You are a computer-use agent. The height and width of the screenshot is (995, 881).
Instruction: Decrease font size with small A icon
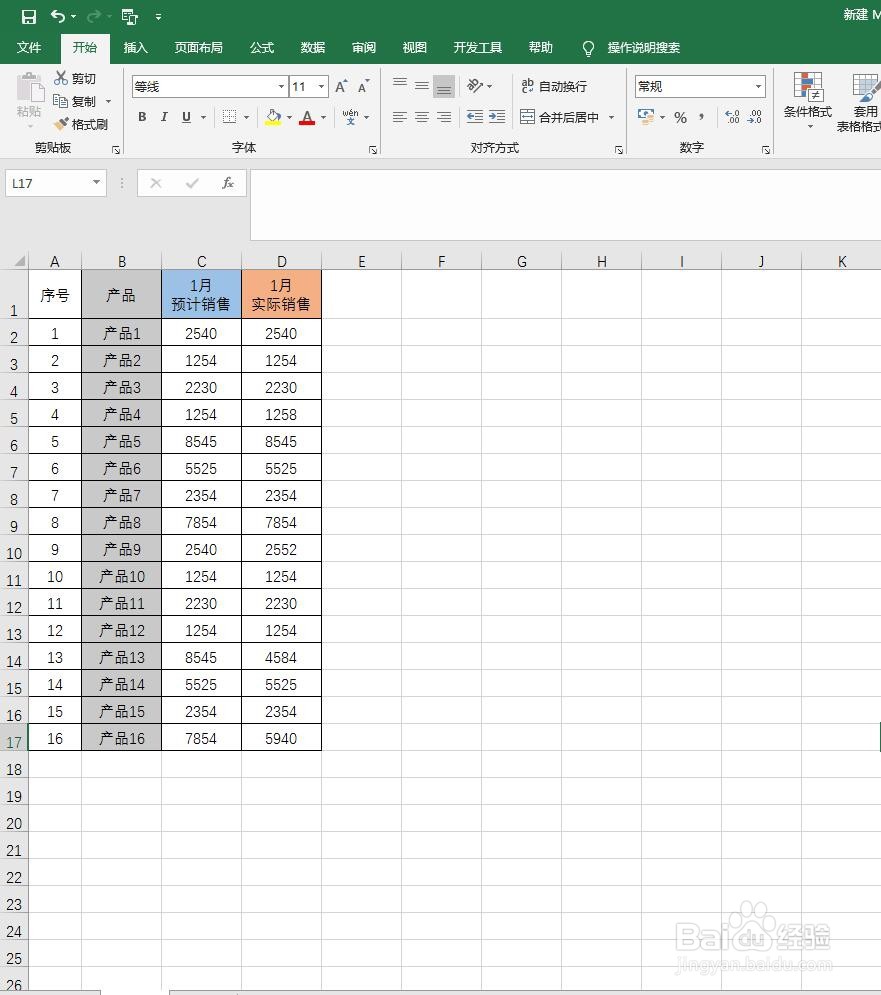(x=363, y=86)
